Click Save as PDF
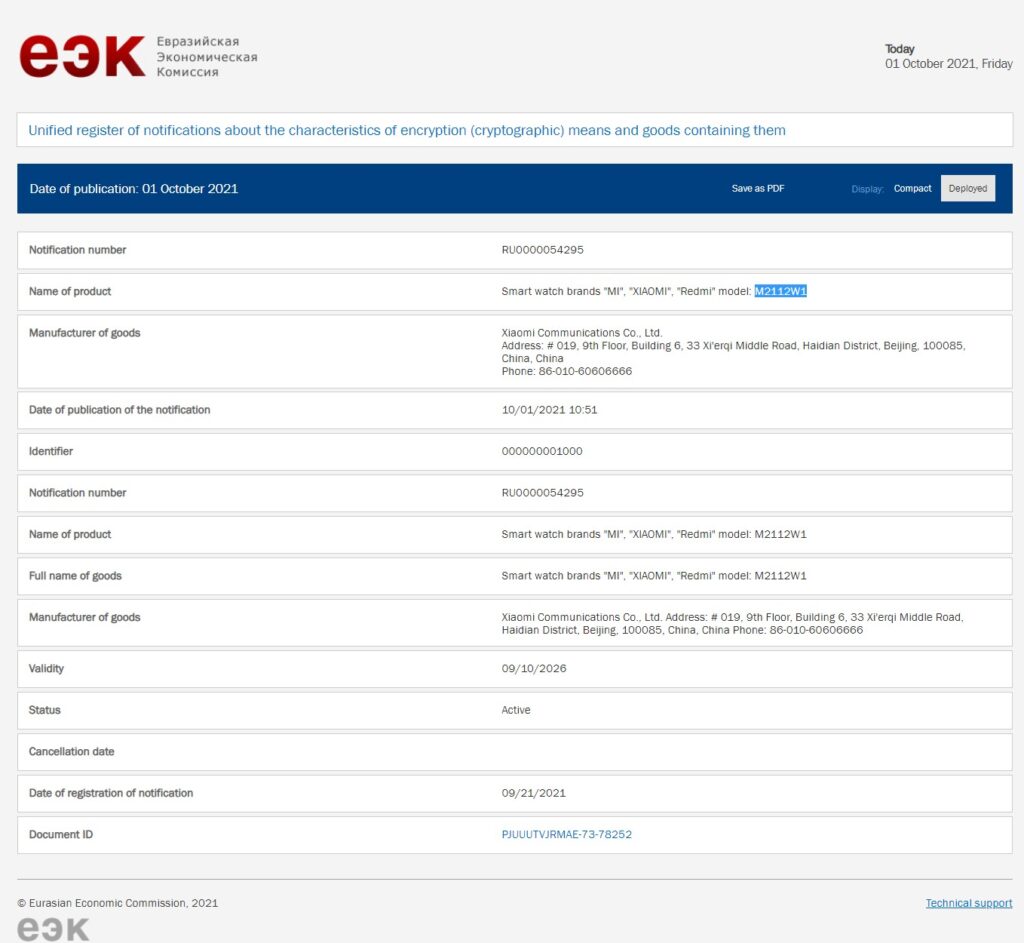The height and width of the screenshot is (943, 1024). pos(757,188)
